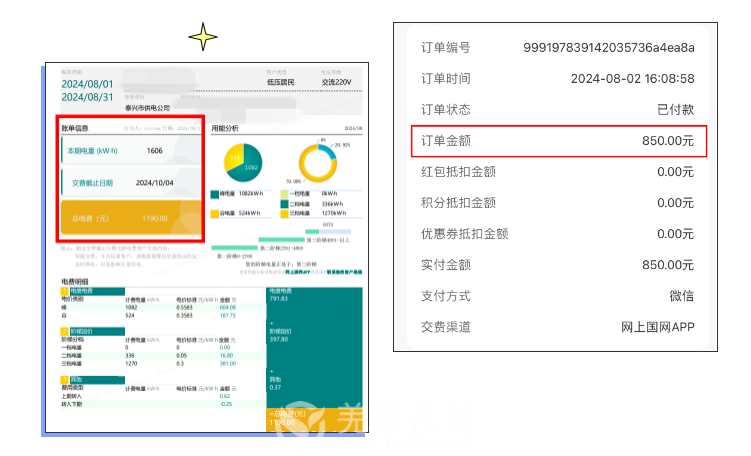Viewport: 751px width, 456px height.
Task: Click the 网上国网APP payment channel value
Action: [658, 327]
